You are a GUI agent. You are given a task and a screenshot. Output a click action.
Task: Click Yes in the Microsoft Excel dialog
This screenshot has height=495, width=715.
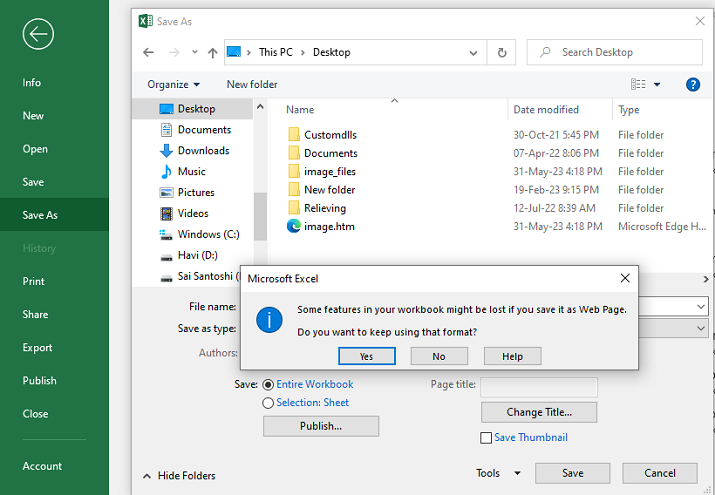point(366,356)
